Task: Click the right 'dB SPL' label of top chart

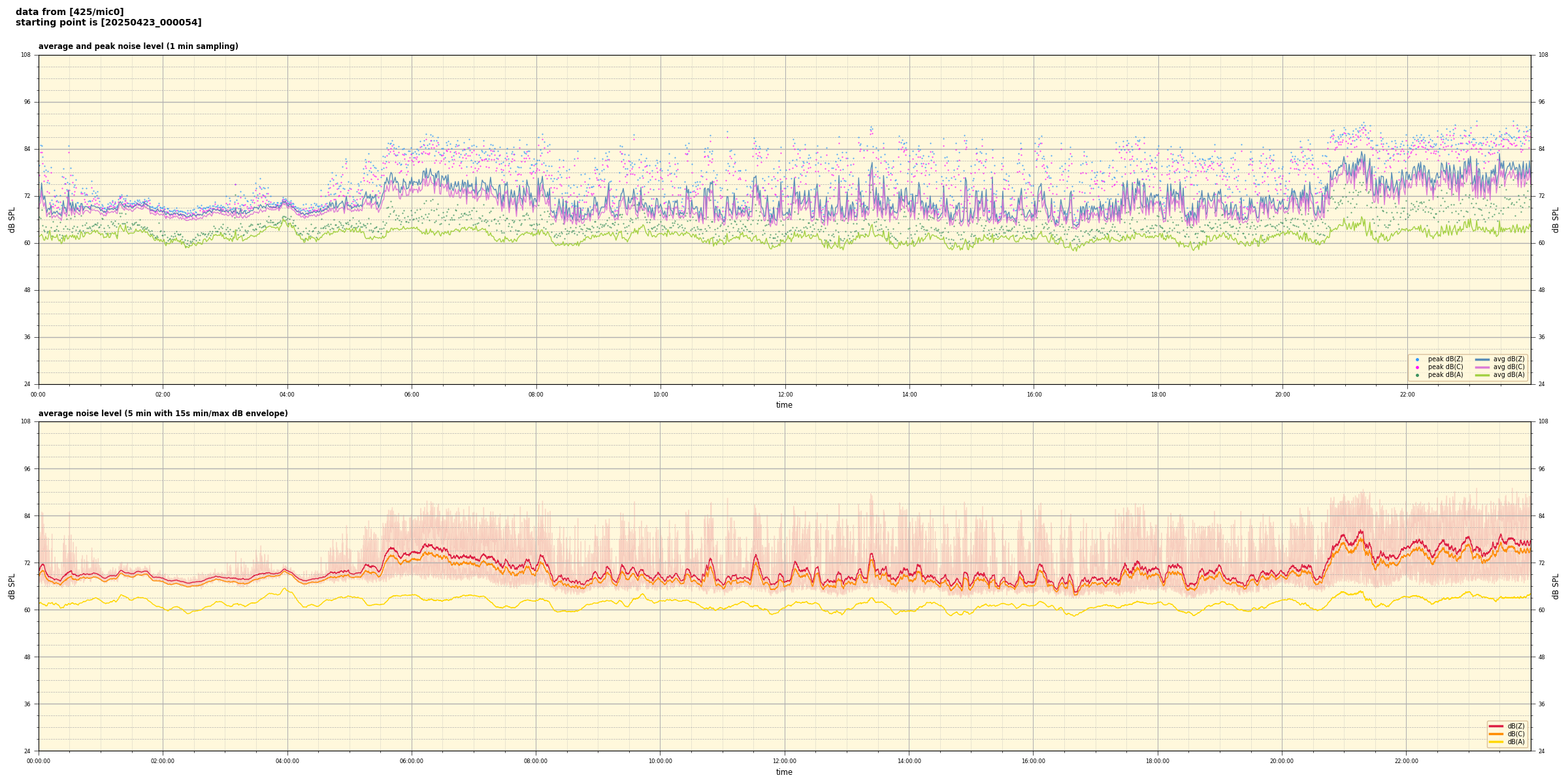Action: pos(1556,220)
